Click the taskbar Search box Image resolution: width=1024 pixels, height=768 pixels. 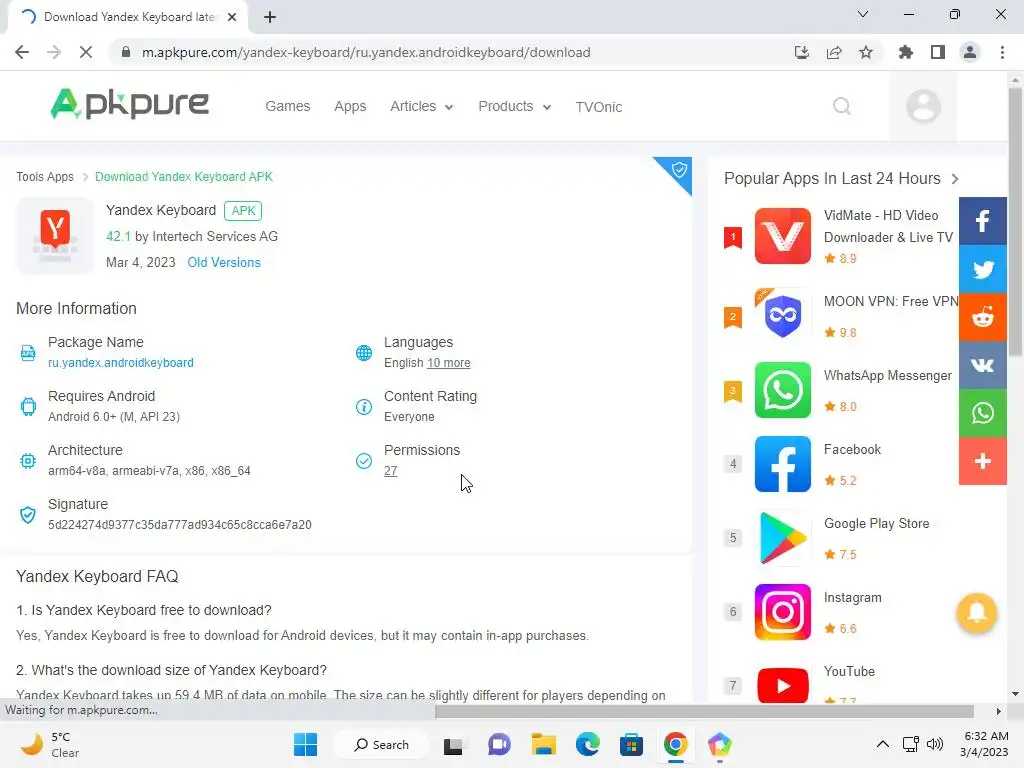[381, 744]
